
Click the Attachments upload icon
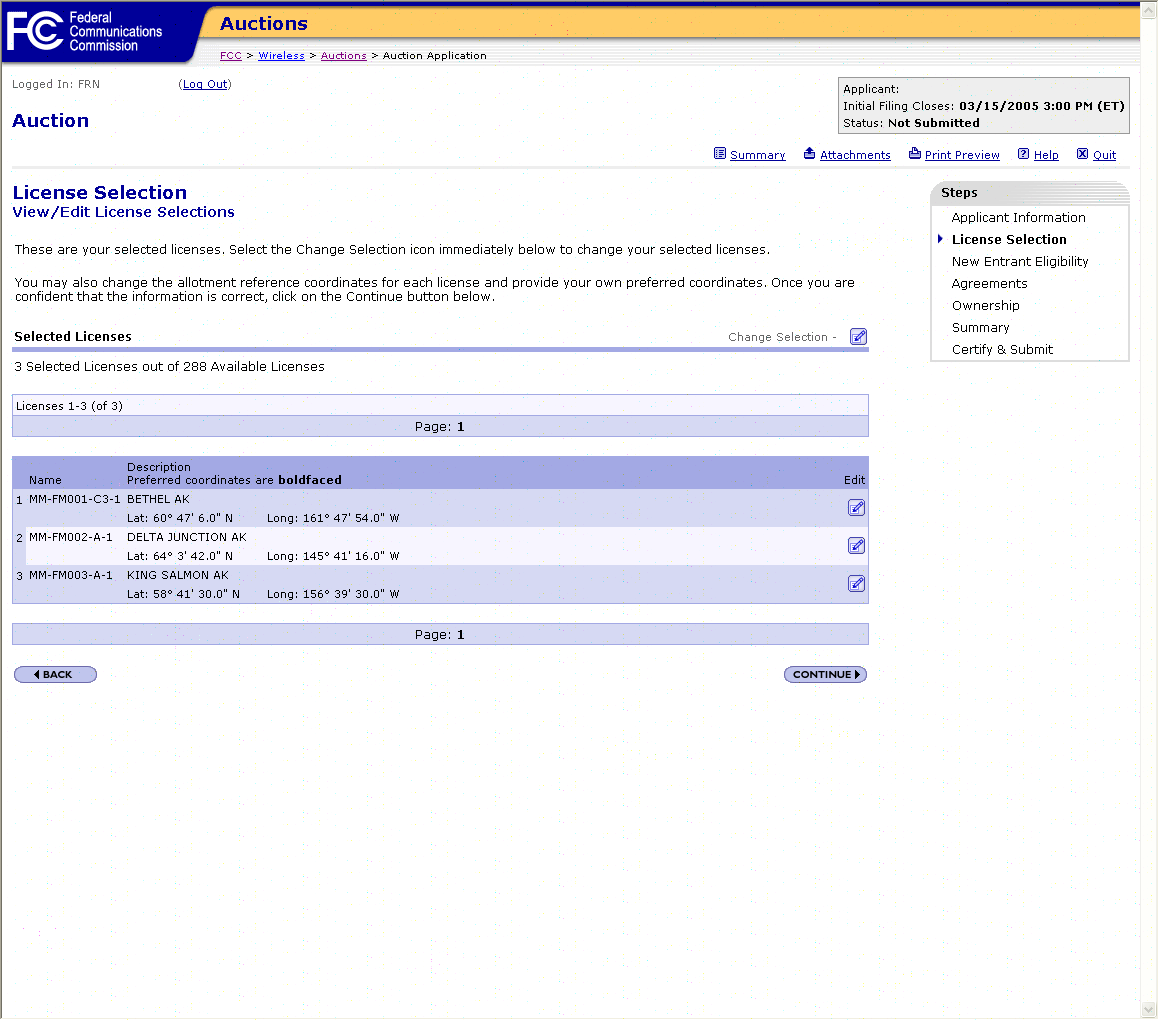809,154
